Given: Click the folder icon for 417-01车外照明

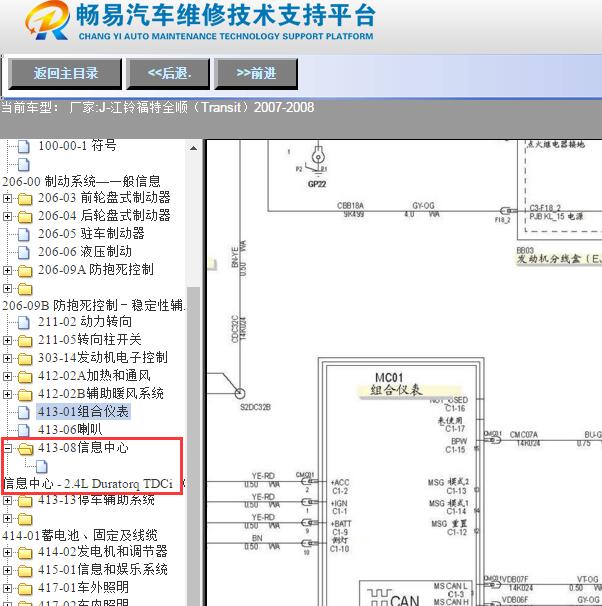Looking at the screenshot, I should tap(25, 589).
